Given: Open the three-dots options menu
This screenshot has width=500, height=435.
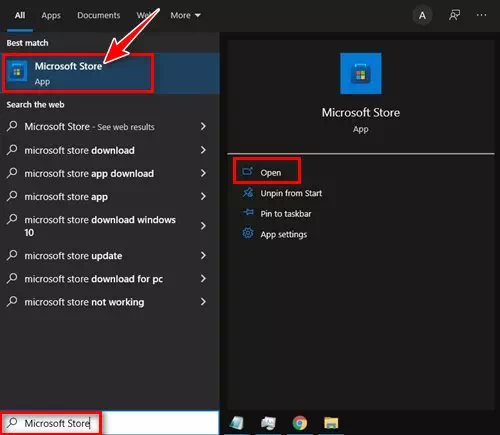Looking at the screenshot, I should click(x=481, y=15).
